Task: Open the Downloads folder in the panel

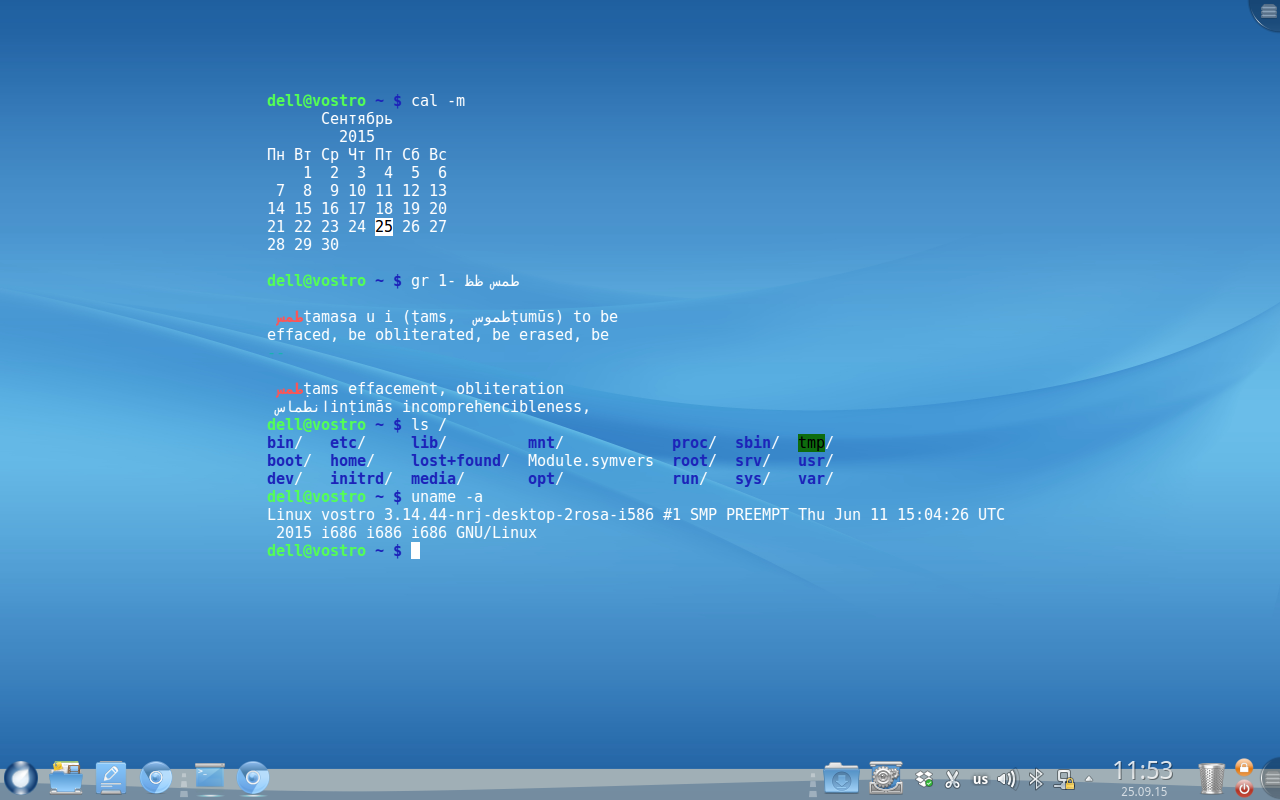Action: [841, 777]
